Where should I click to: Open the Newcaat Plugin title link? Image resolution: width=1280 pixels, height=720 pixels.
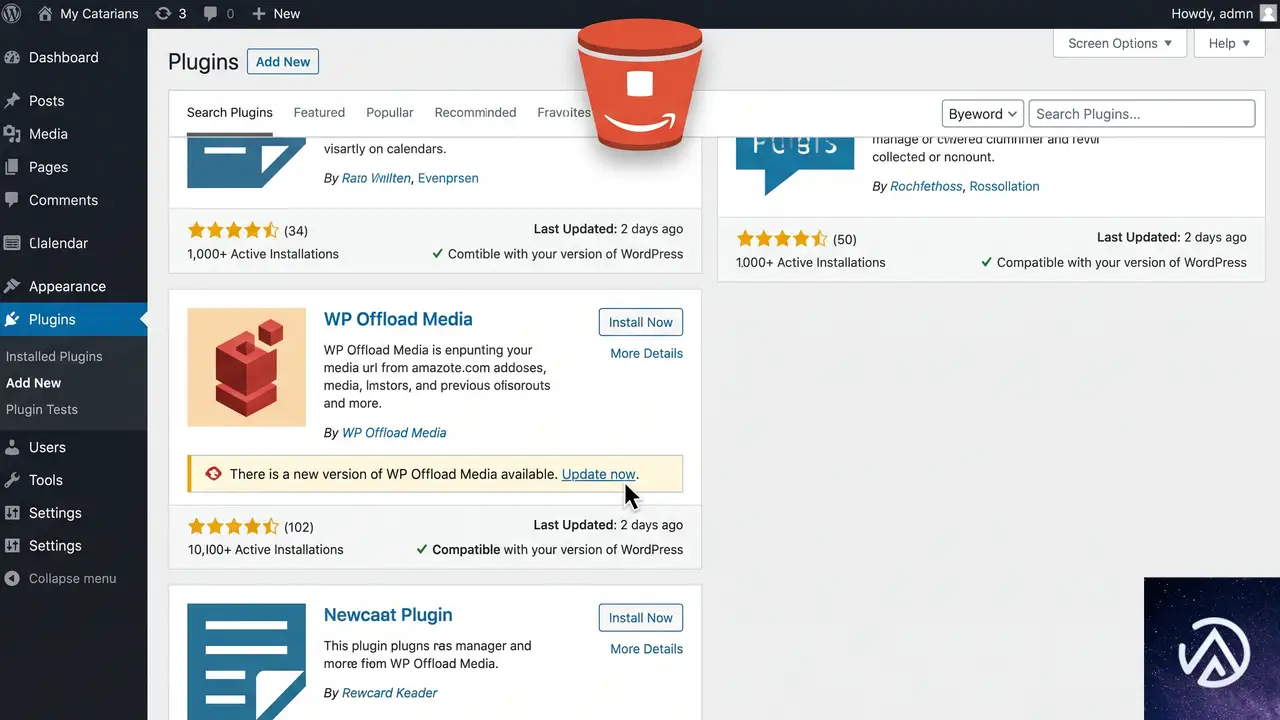pyautogui.click(x=388, y=615)
